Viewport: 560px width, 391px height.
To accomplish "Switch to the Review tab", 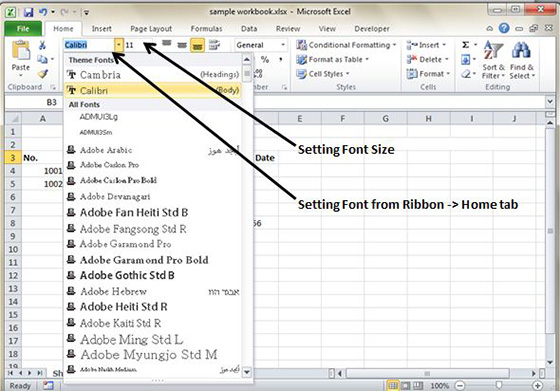I will click(x=288, y=29).
